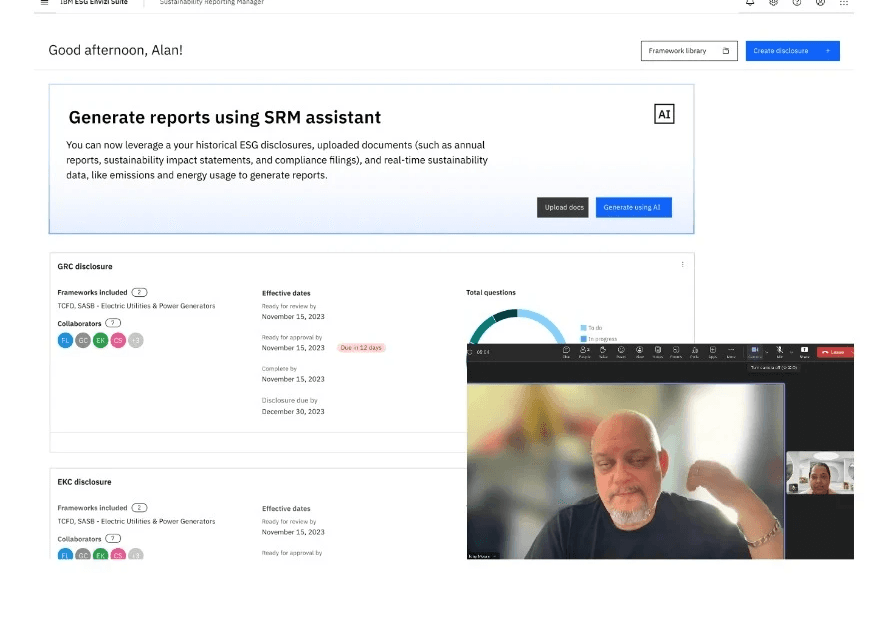Click Generate using AI button
The image size is (880, 620).
[x=634, y=207]
